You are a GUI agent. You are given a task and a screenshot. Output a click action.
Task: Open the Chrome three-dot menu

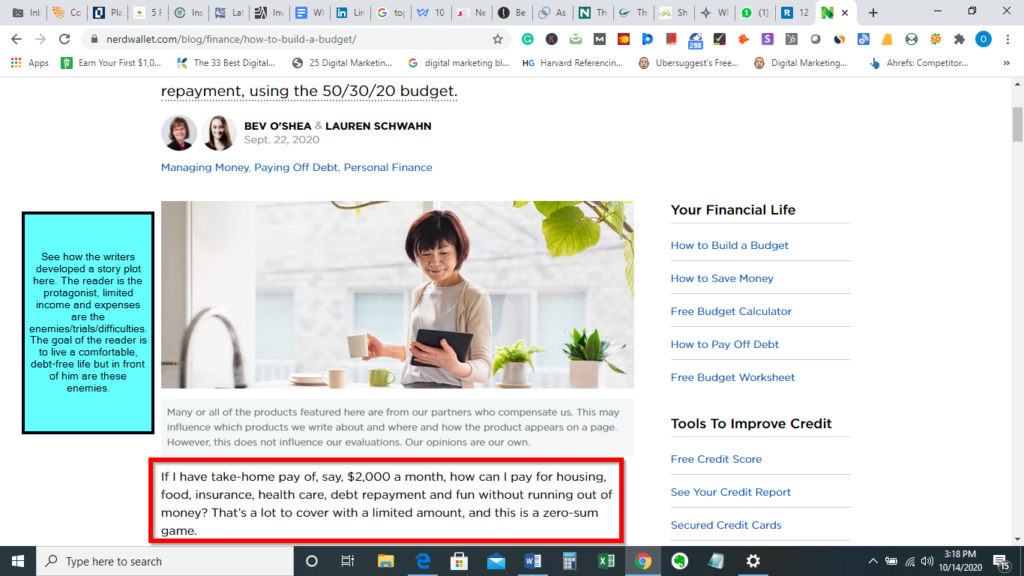pyautogui.click(x=1007, y=39)
